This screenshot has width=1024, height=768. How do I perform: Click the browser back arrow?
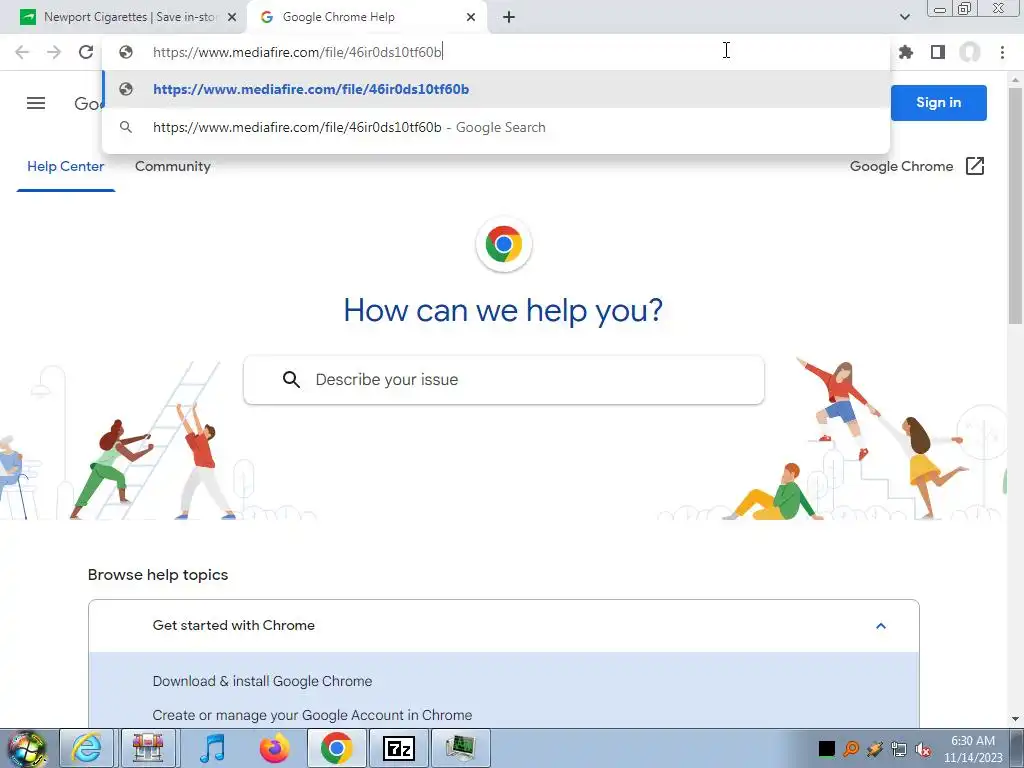pyautogui.click(x=22, y=52)
